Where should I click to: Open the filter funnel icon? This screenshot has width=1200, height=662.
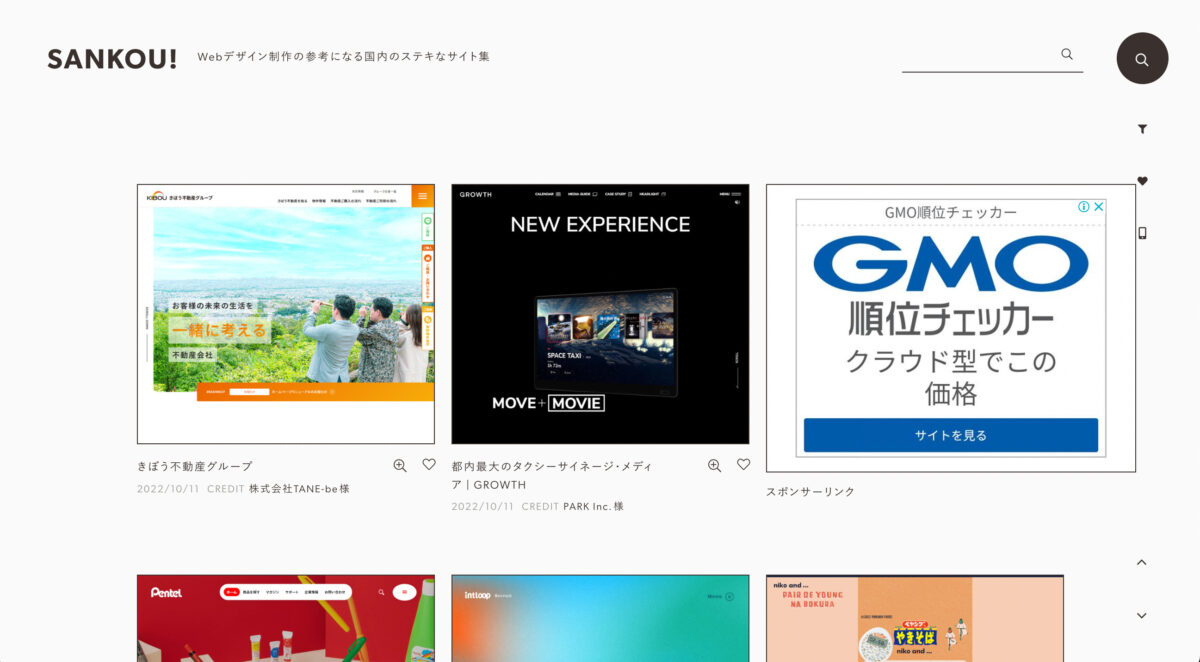1142,129
